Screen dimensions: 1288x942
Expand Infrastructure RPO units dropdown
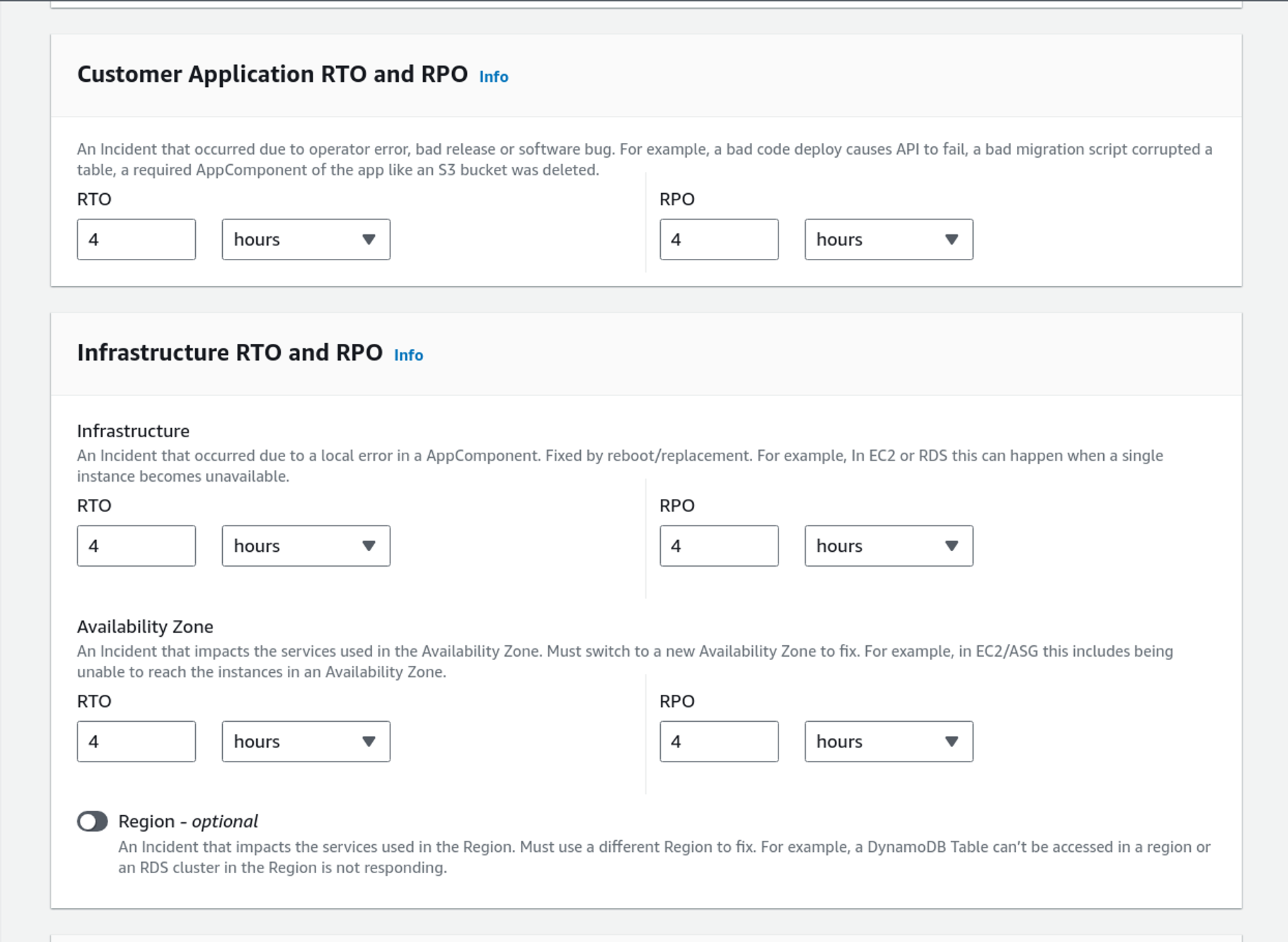(x=888, y=546)
